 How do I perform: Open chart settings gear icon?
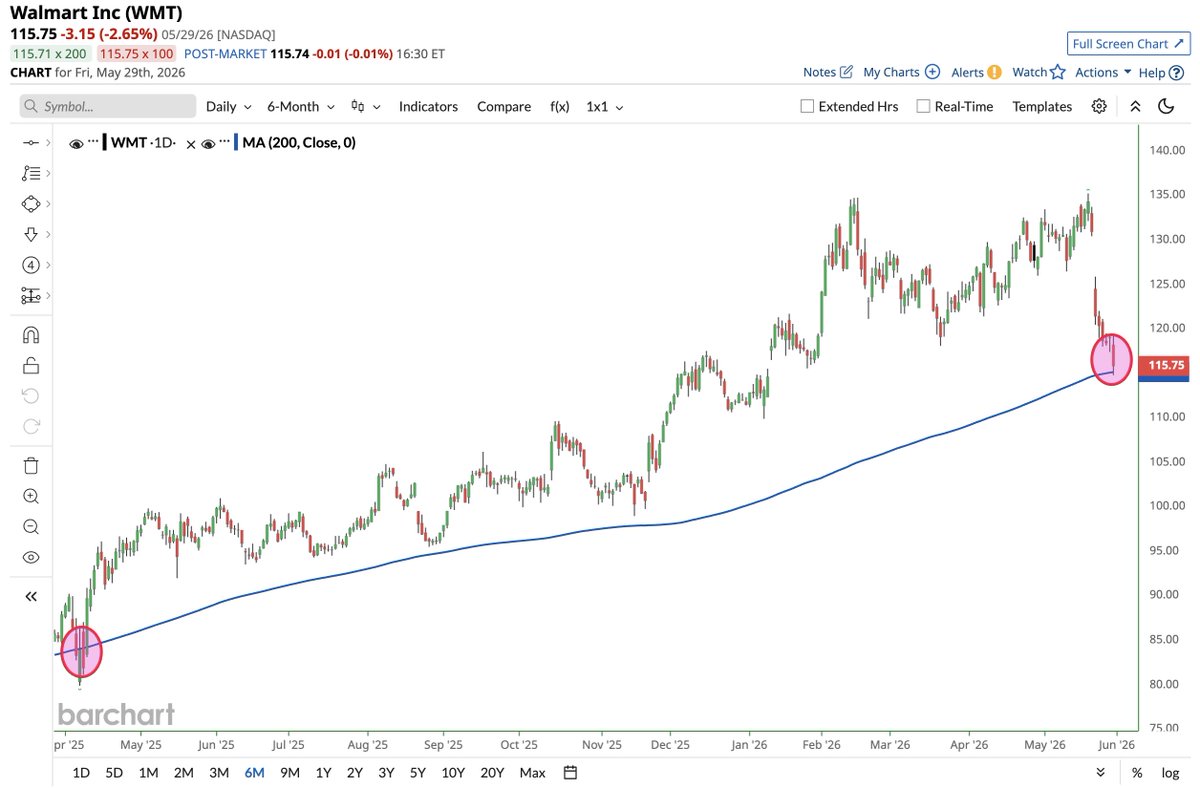(x=1099, y=106)
